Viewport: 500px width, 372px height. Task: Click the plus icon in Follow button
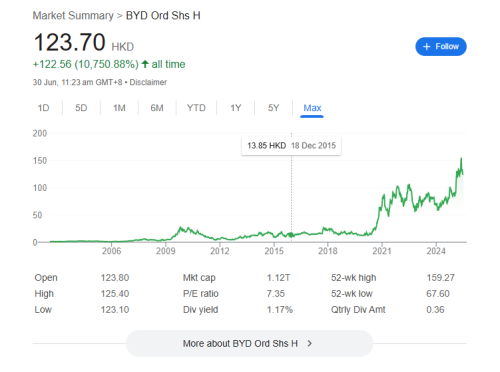(x=427, y=46)
